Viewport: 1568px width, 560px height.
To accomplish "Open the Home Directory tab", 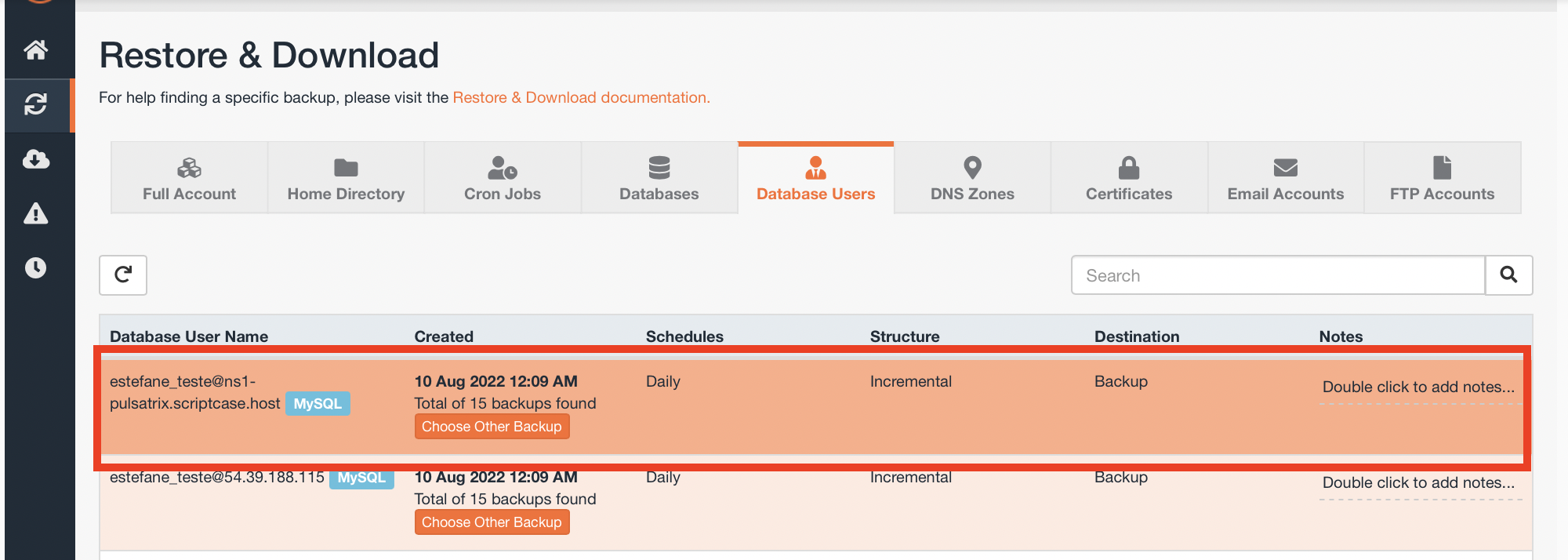I will (x=346, y=179).
